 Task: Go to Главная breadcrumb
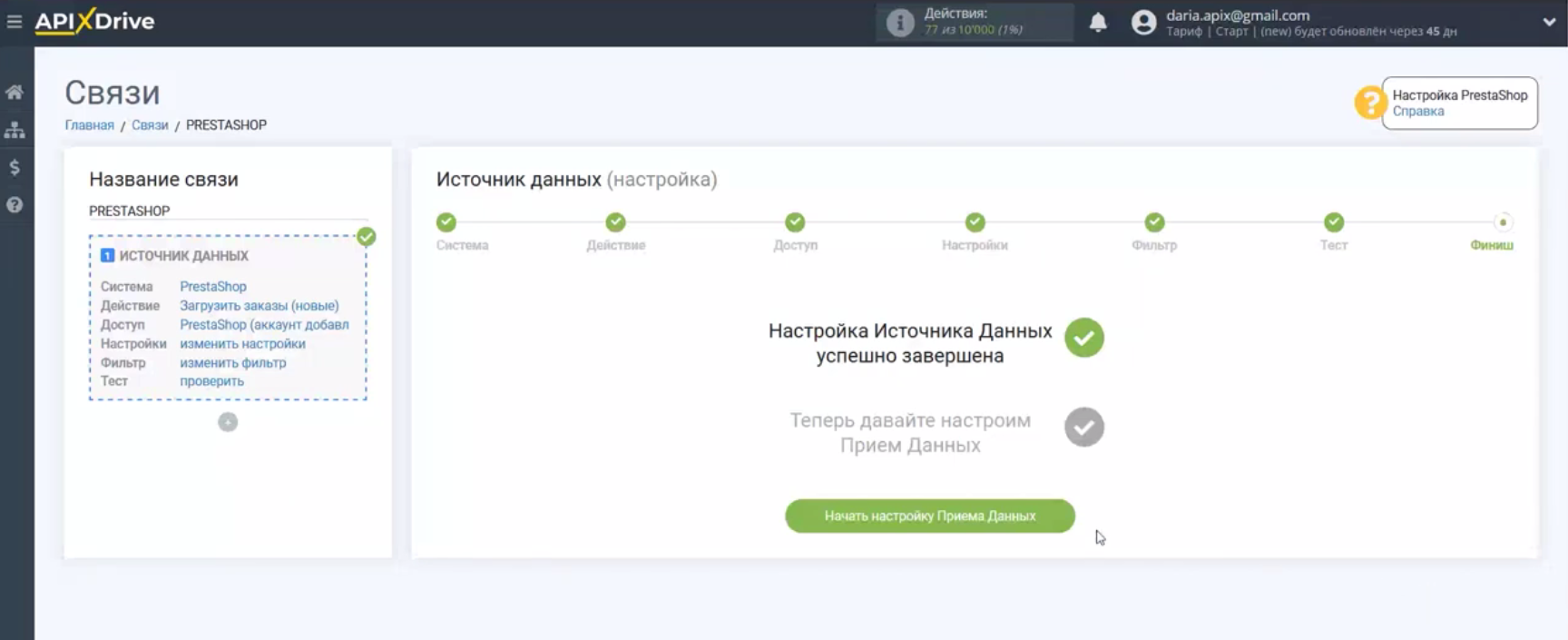[x=90, y=125]
